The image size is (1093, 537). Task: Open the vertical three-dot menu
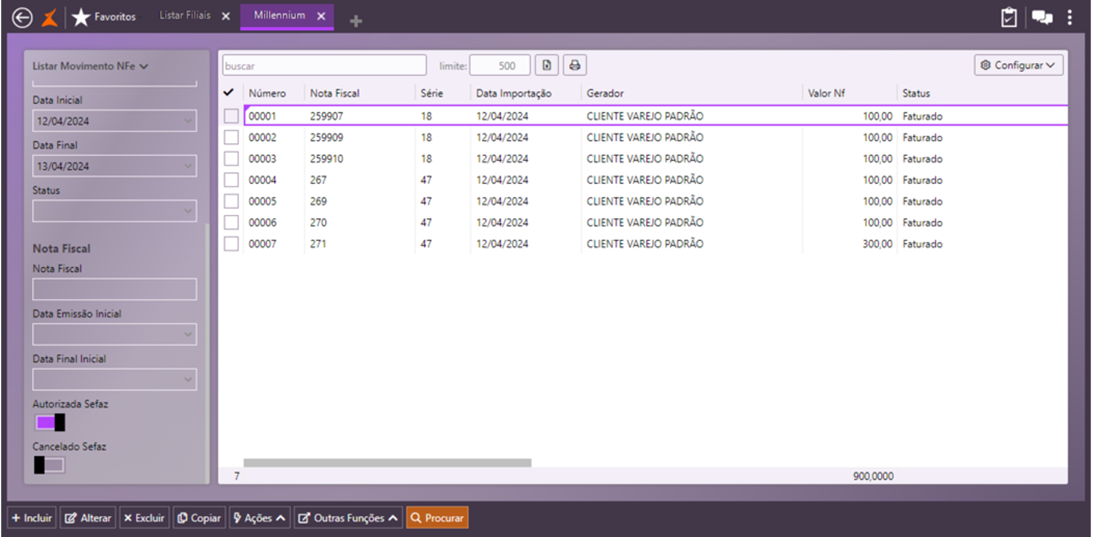(x=1070, y=17)
